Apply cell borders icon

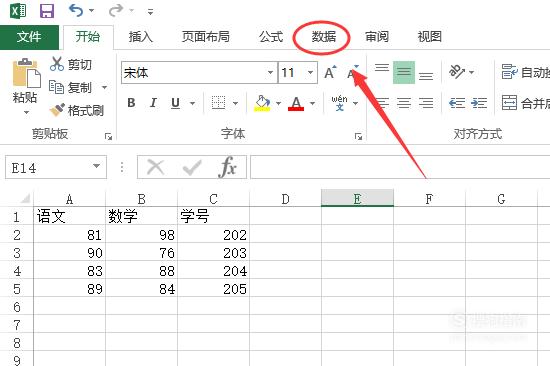click(x=218, y=103)
